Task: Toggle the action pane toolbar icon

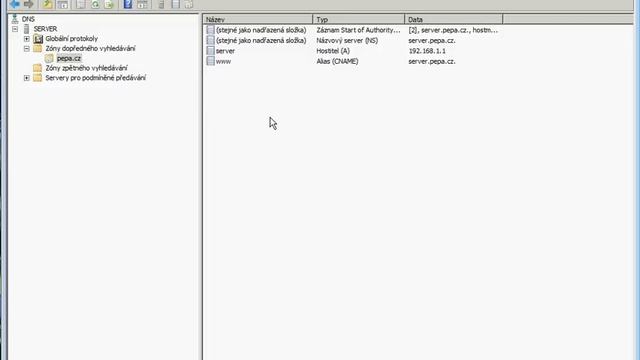Action: pos(142,4)
